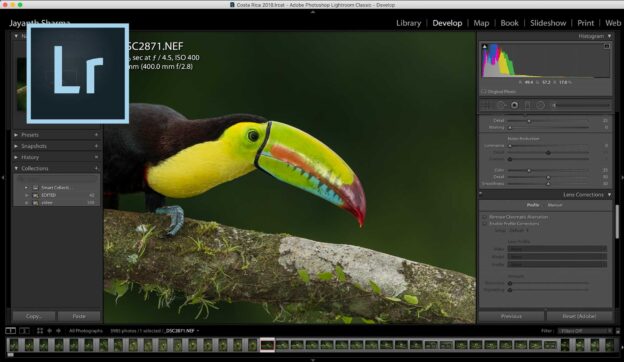Toggle the filter switch at filmstrip right

coord(618,331)
